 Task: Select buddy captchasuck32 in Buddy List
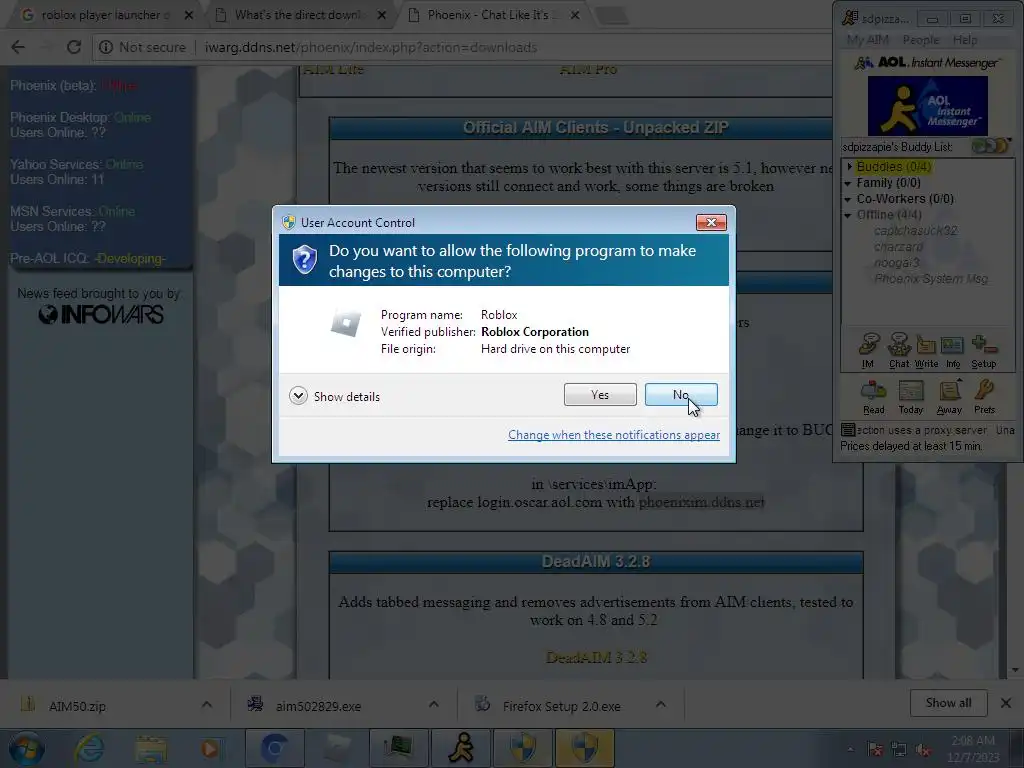[x=916, y=231]
